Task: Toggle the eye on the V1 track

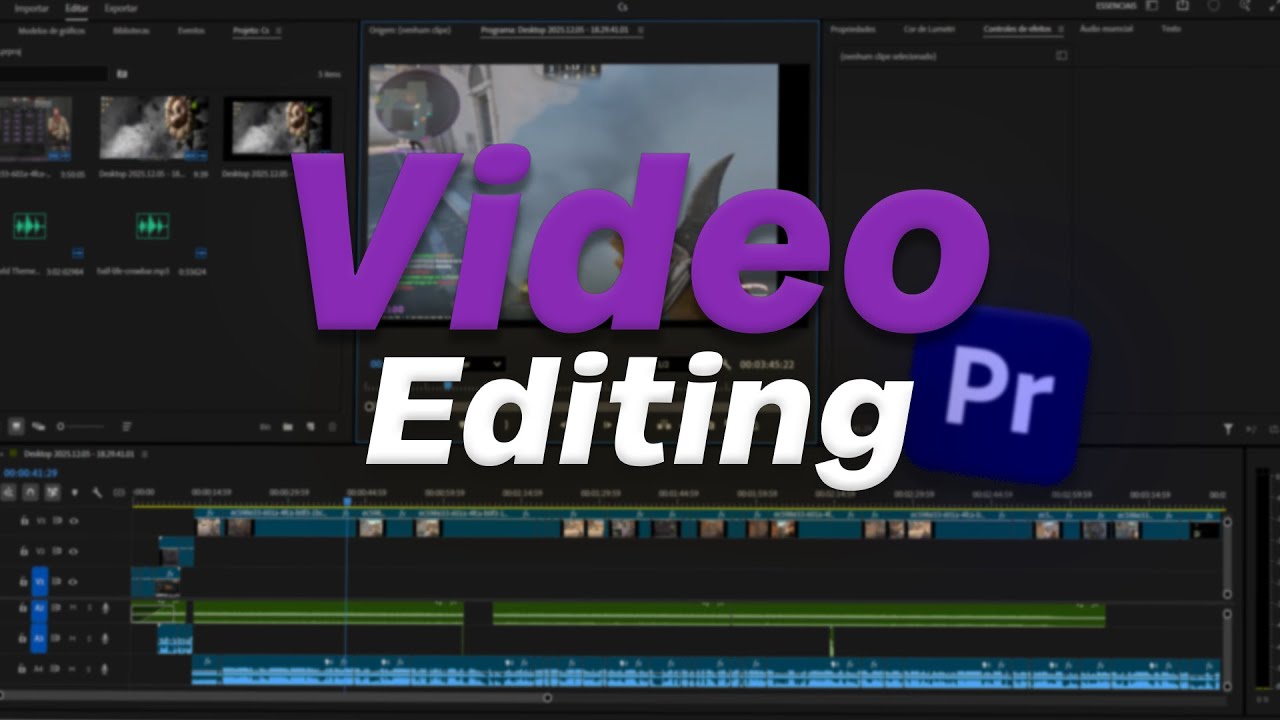Action: pyautogui.click(x=73, y=581)
